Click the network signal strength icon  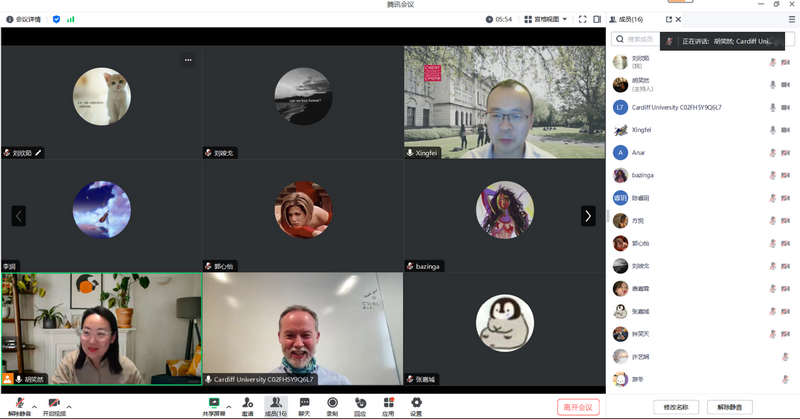pos(71,19)
